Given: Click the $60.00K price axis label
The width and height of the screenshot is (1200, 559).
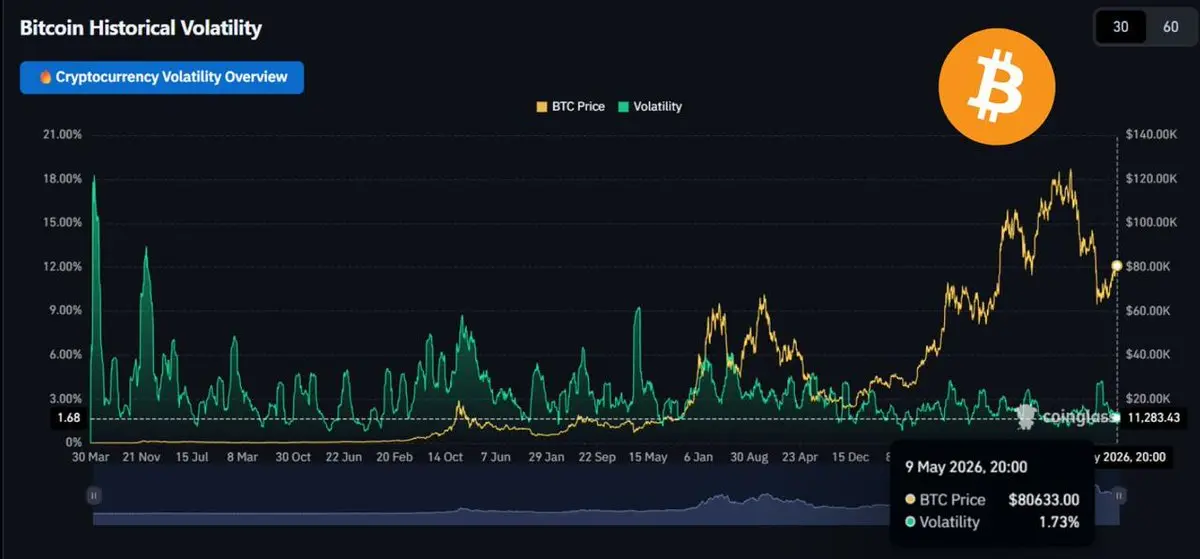Looking at the screenshot, I should (1148, 311).
